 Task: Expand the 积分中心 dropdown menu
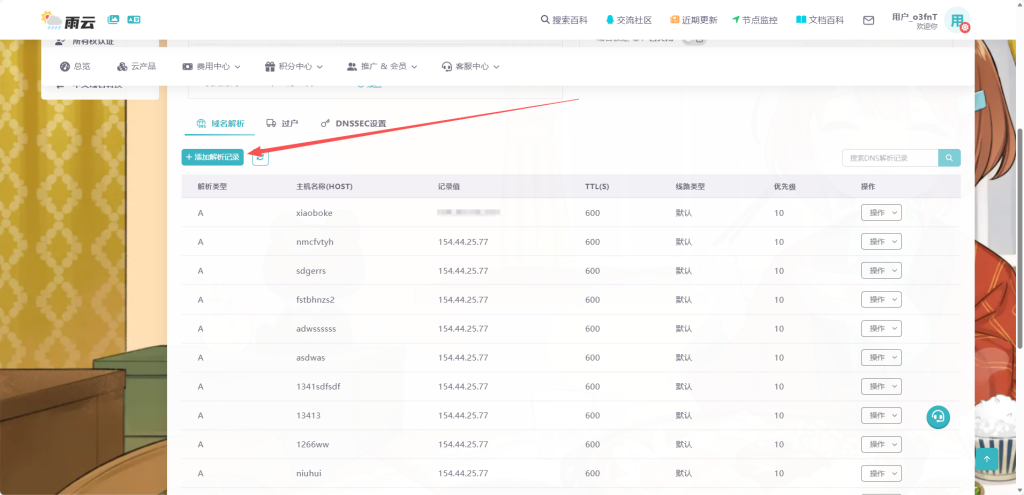[x=294, y=66]
